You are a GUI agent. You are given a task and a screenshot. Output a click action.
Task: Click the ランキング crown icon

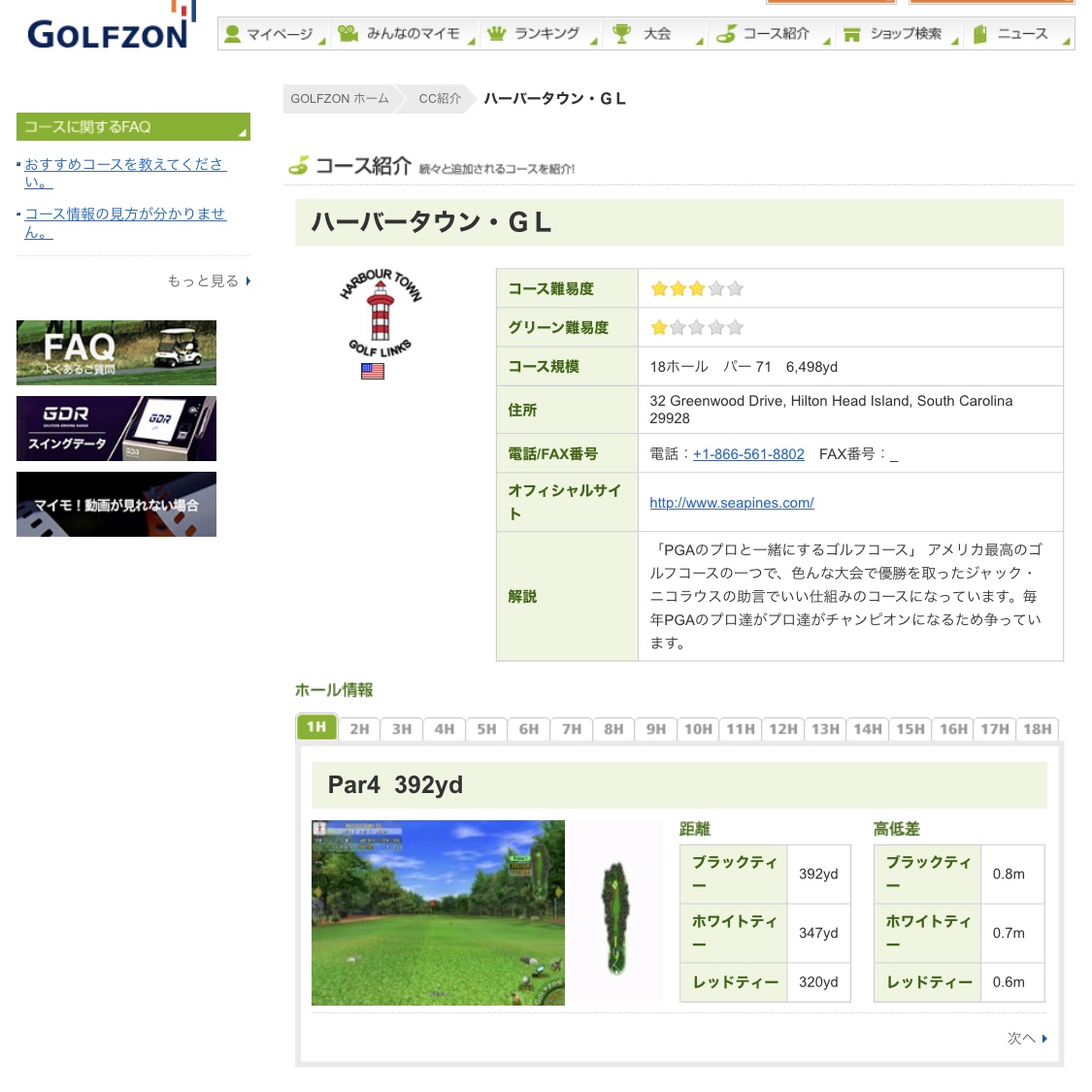click(496, 33)
